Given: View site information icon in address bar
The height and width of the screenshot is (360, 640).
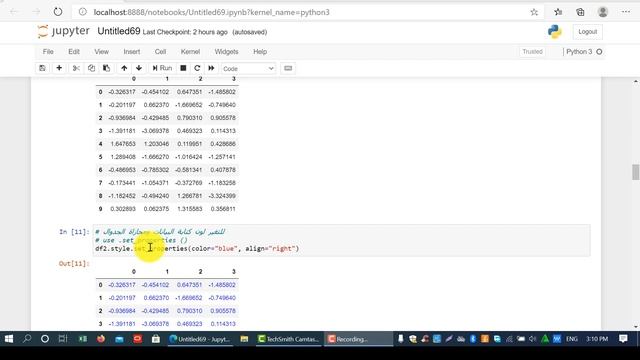Looking at the screenshot, I should click(x=83, y=12).
